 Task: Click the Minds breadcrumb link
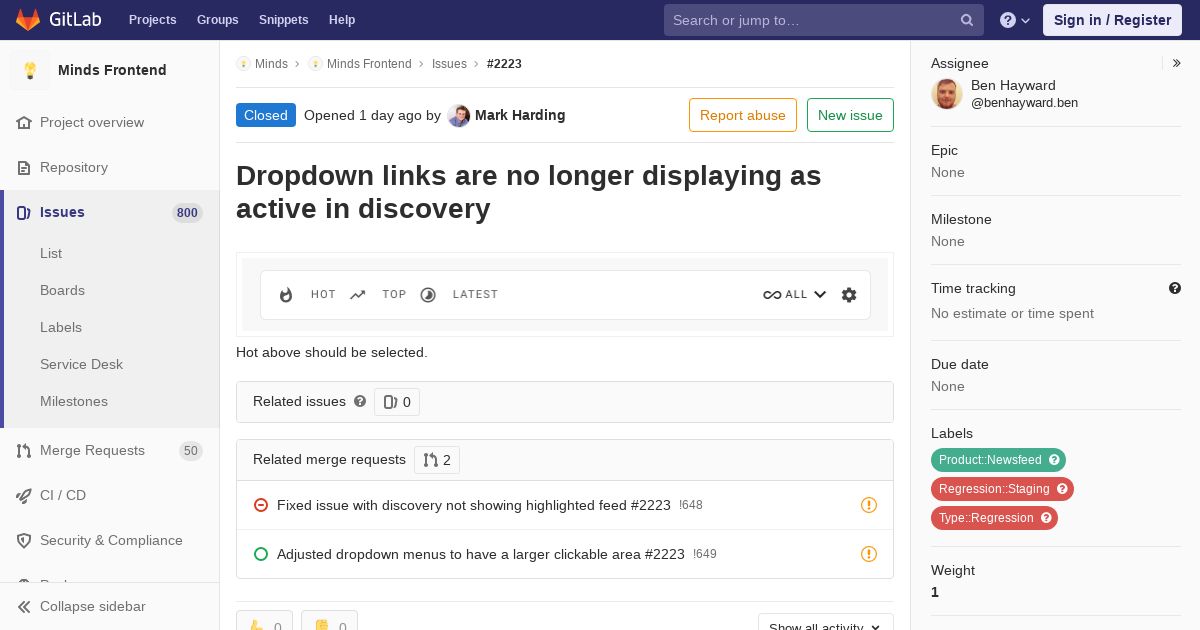(271, 64)
